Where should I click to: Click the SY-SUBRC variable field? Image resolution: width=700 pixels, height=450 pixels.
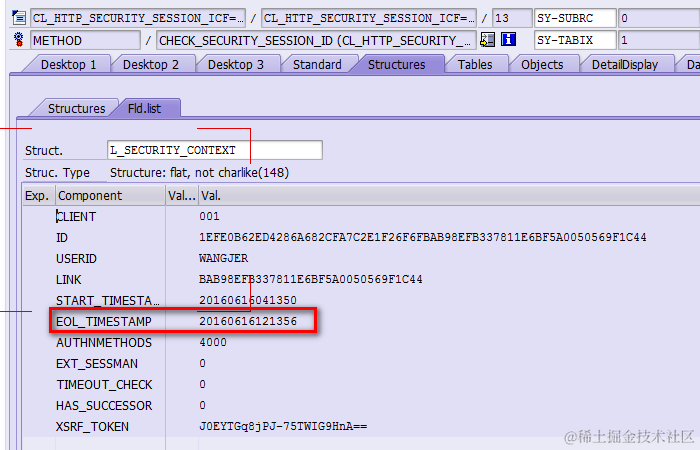click(575, 18)
